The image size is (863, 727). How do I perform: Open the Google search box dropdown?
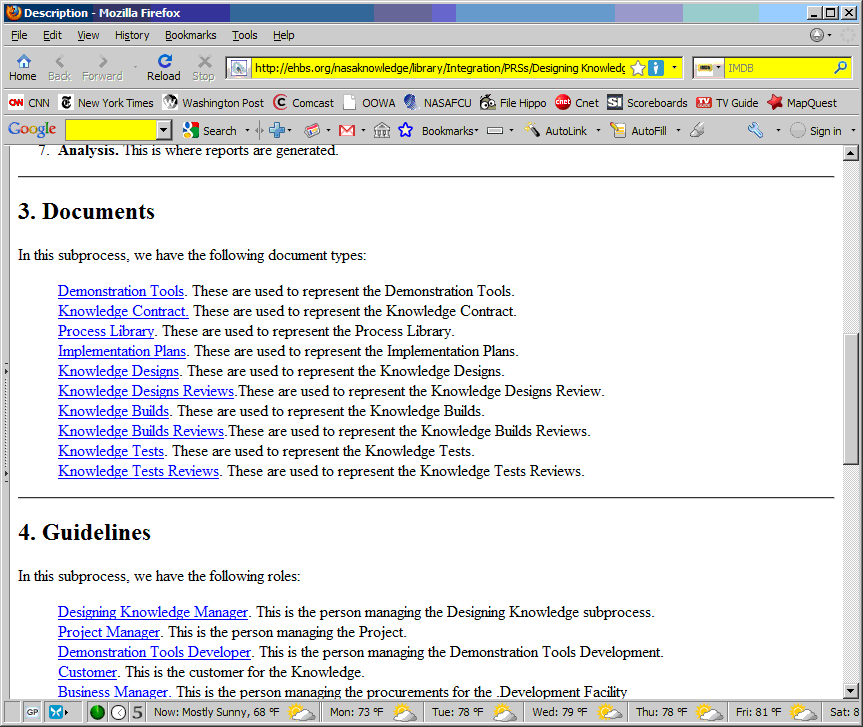[163, 130]
